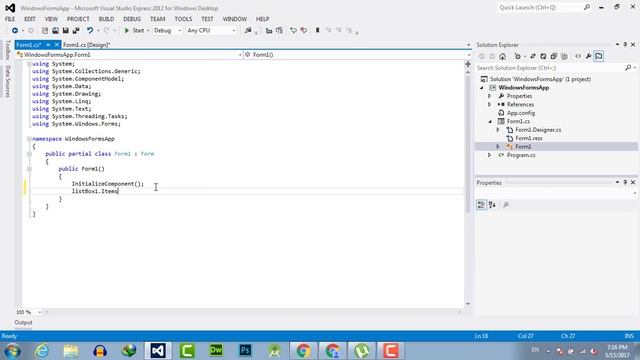Select App.config in Solution Explorer

pos(521,113)
